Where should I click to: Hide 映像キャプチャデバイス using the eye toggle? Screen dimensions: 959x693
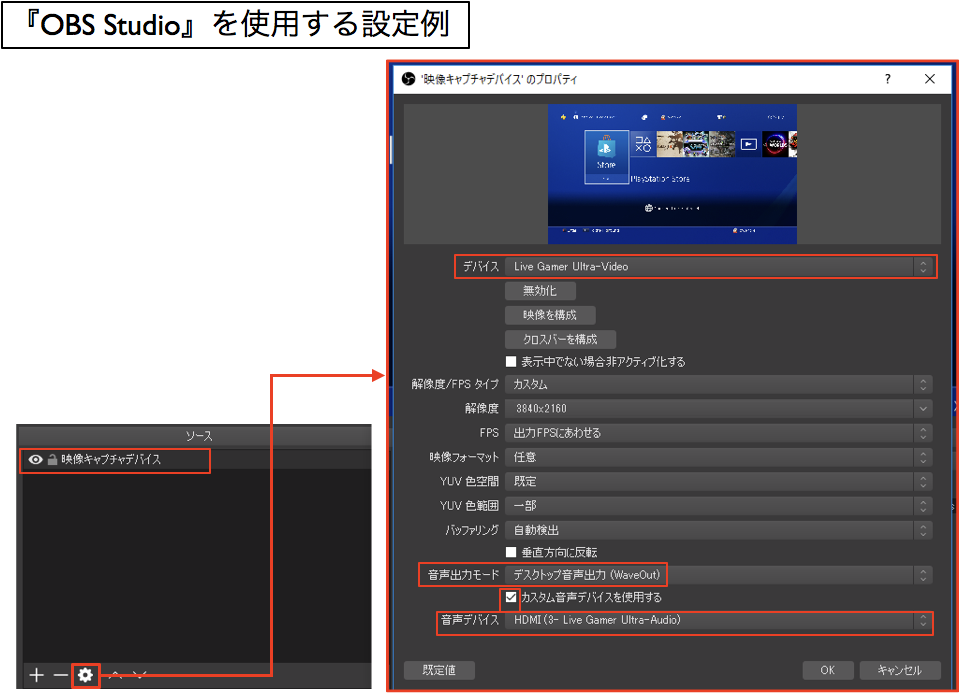[x=34, y=461]
